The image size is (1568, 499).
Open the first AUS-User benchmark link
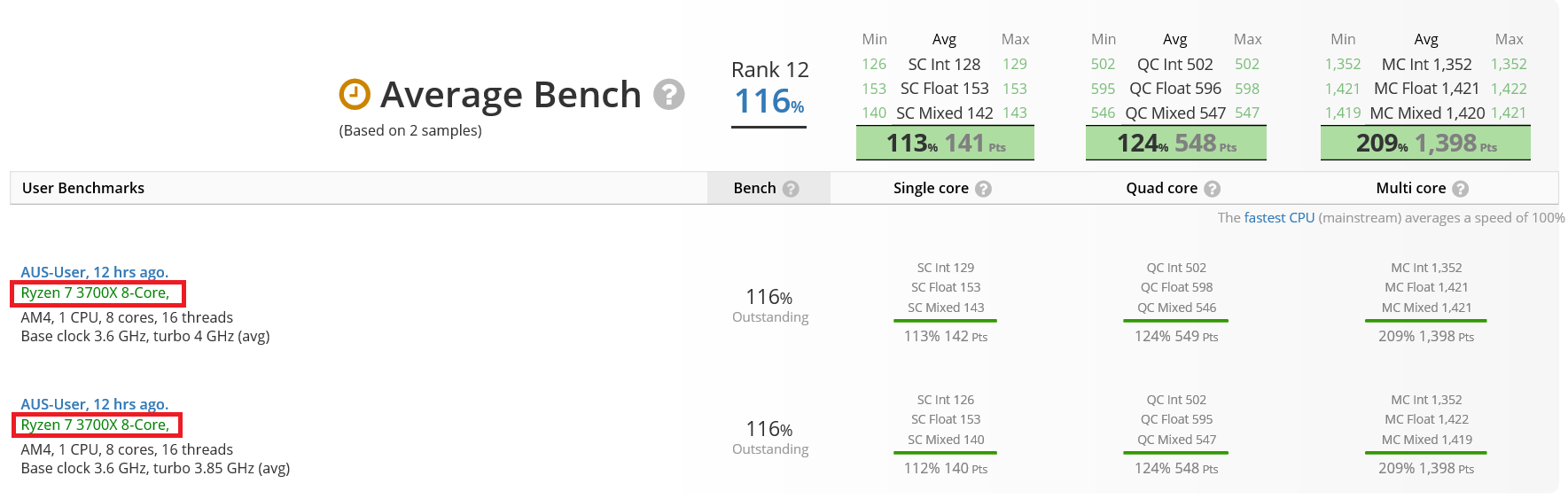[94, 272]
